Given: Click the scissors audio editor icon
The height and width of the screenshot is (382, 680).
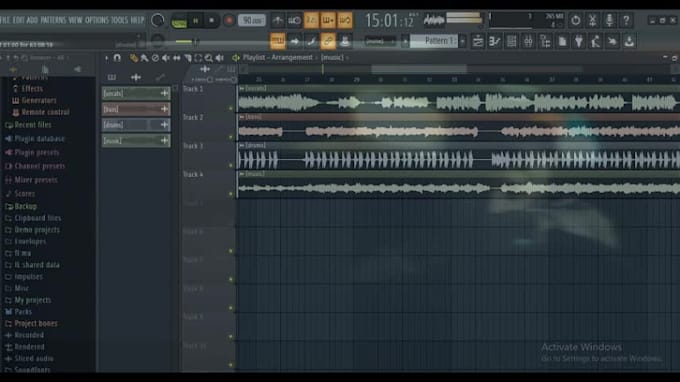Looking at the screenshot, I should tap(592, 20).
